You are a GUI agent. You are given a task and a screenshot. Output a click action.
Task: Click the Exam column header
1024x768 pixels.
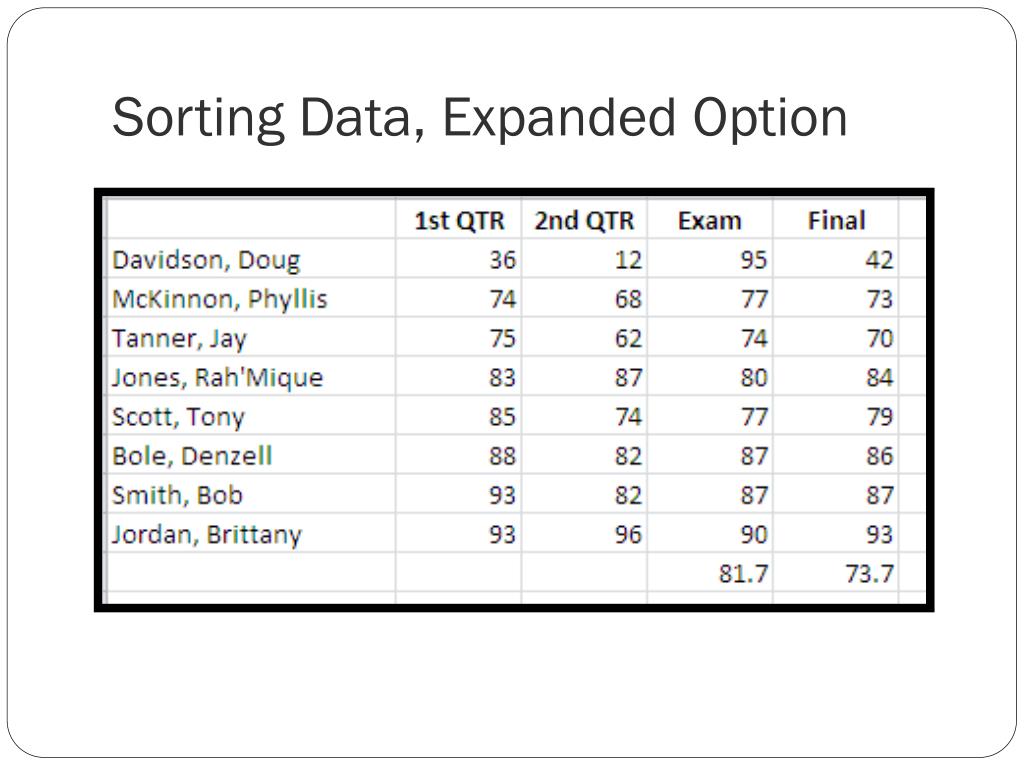point(710,220)
